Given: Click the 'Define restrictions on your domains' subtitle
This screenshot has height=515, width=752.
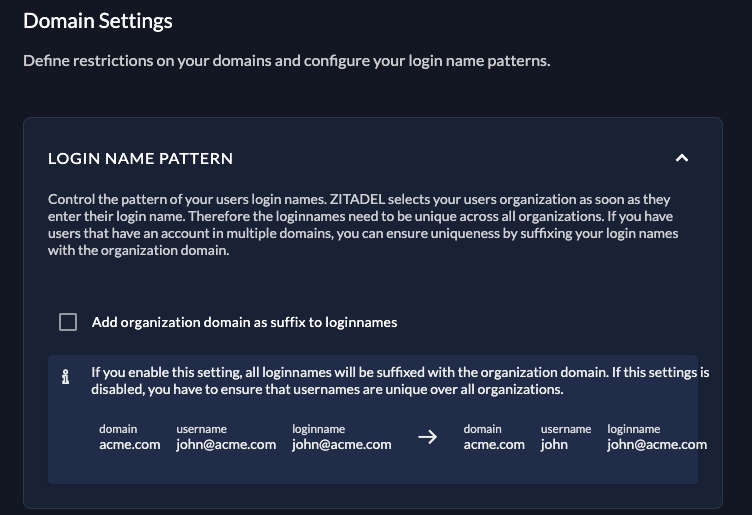Looking at the screenshot, I should [286, 61].
